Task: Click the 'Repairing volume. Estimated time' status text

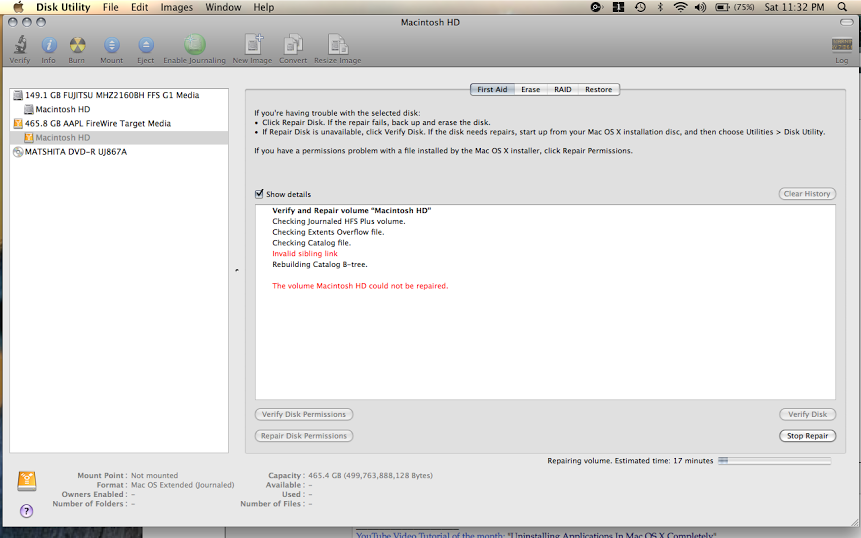Action: pos(630,461)
